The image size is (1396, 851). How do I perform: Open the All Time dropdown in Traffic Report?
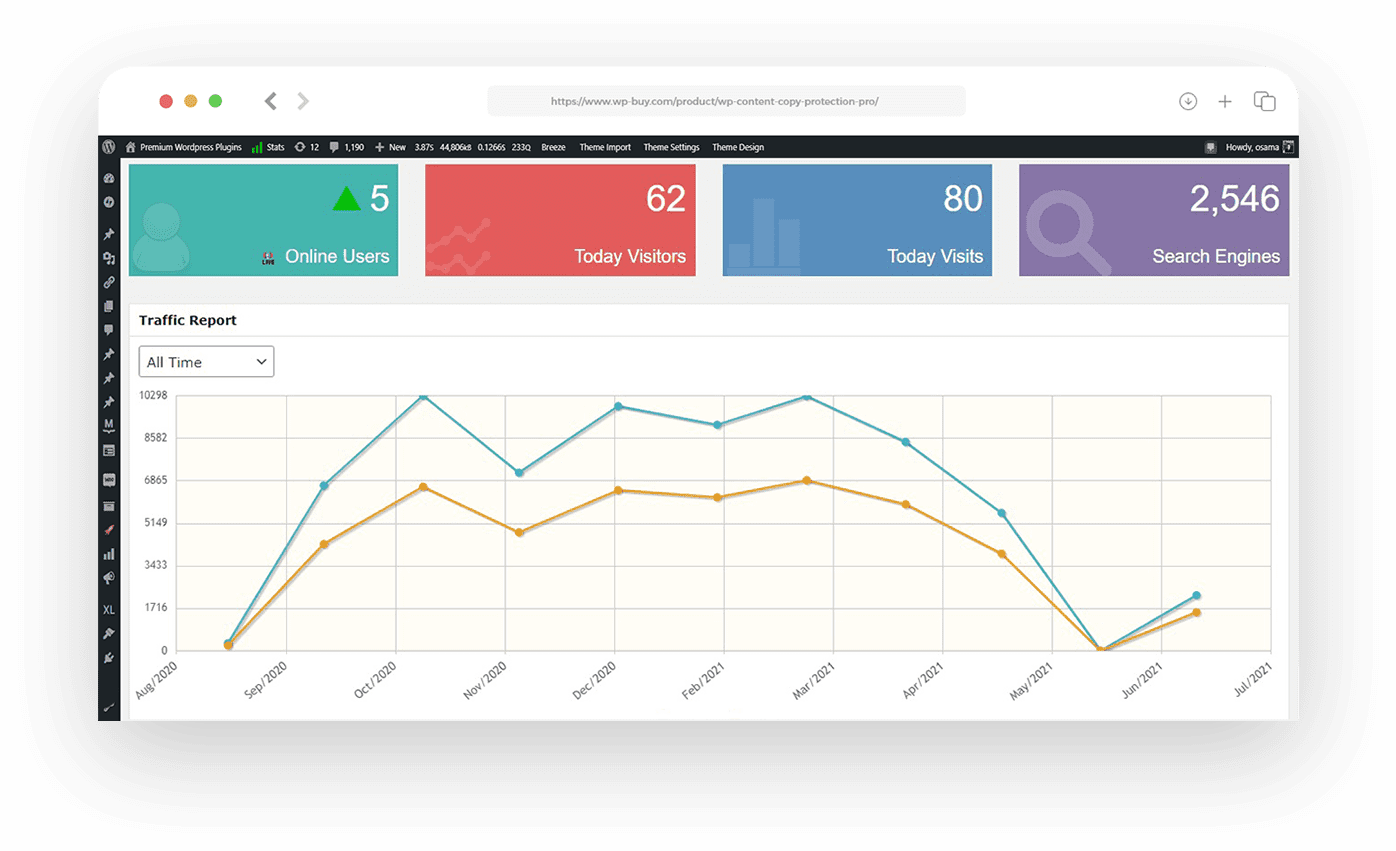206,361
